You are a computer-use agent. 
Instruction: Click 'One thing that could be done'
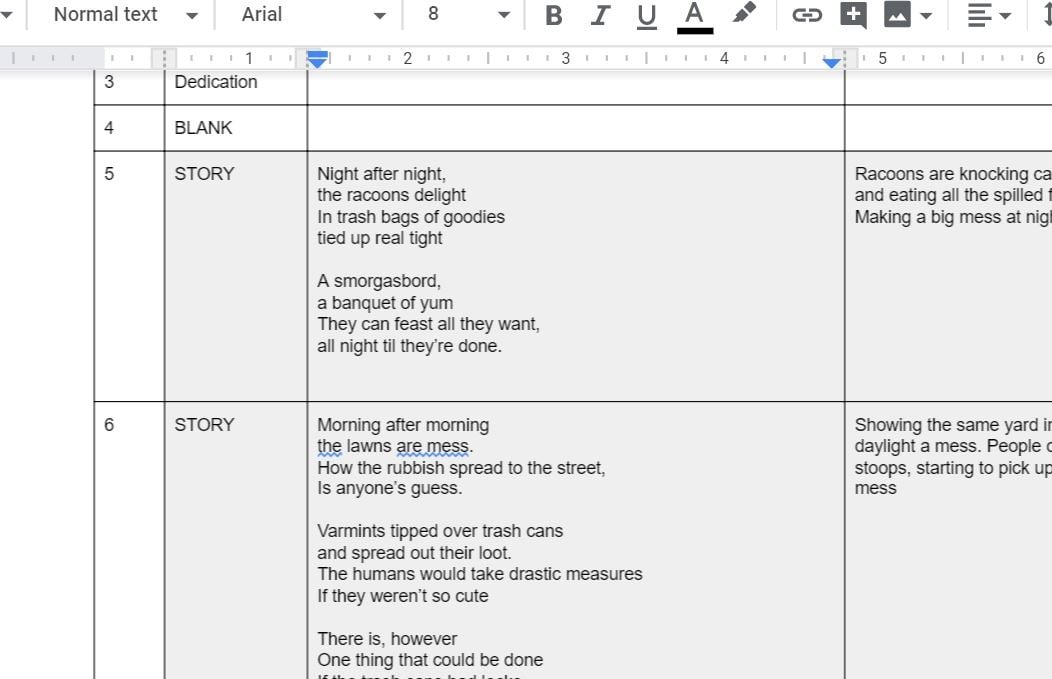pyautogui.click(x=430, y=660)
